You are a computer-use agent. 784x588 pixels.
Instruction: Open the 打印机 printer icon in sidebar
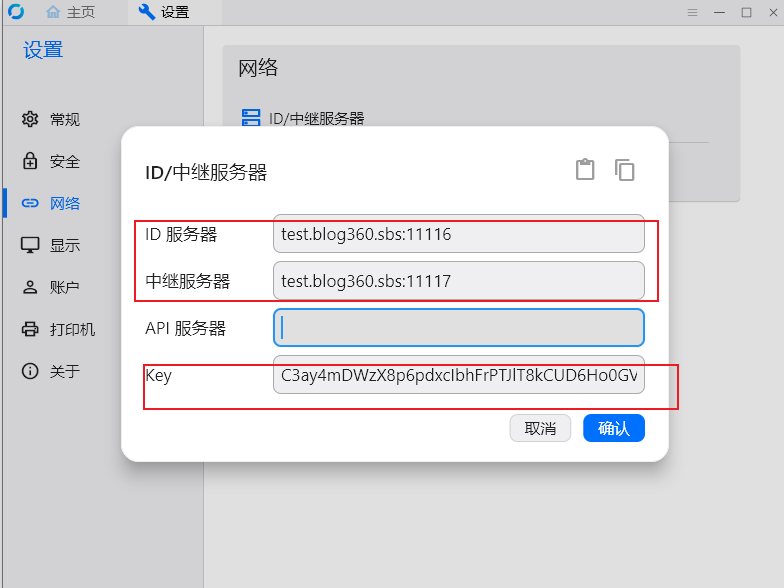tap(30, 329)
